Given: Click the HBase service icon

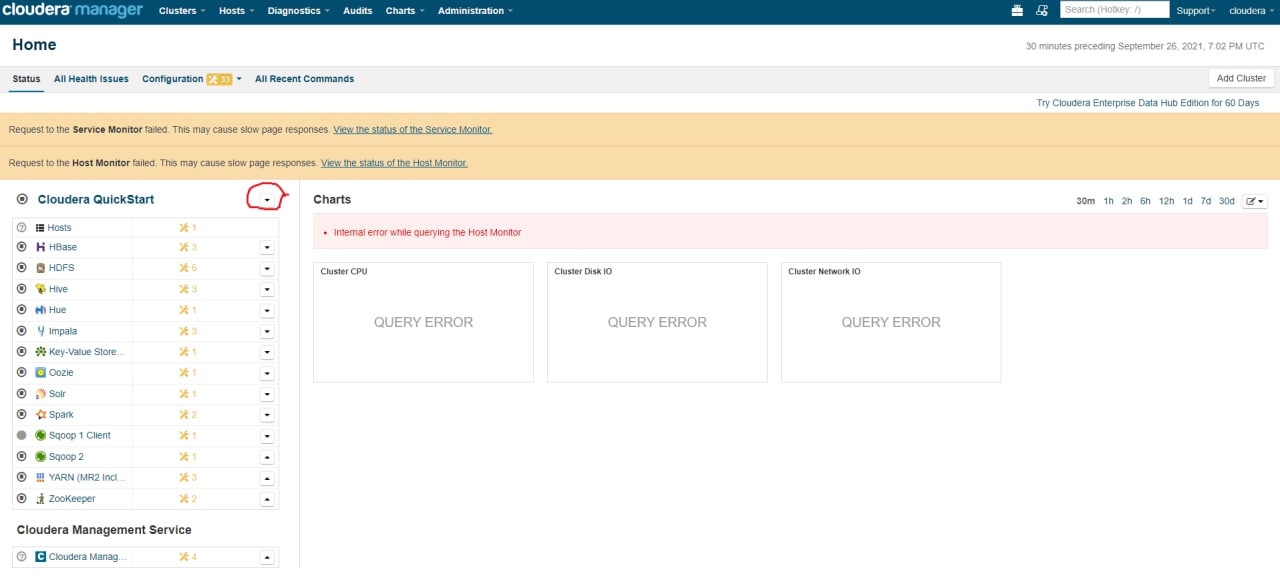Looking at the screenshot, I should [41, 247].
